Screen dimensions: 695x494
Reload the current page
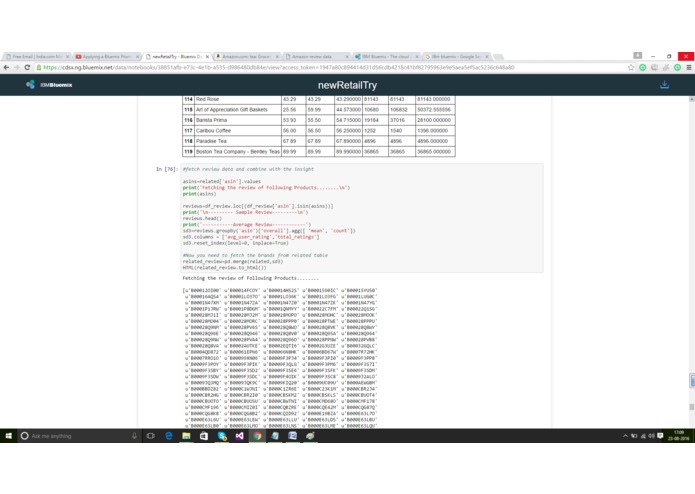[x=27, y=67]
